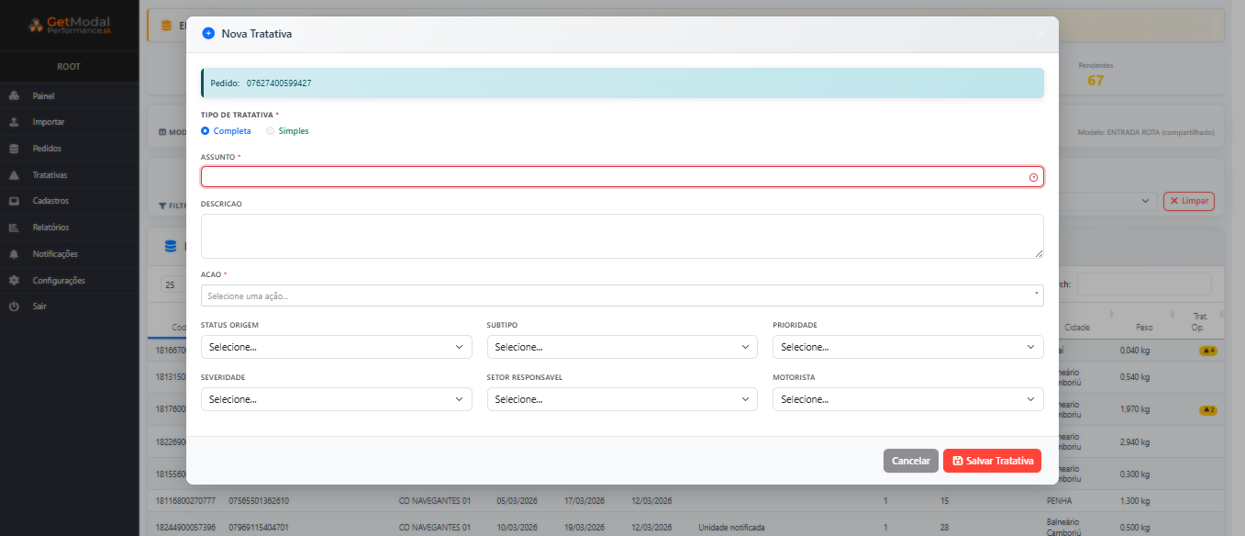Open the Ação 'Selecione uma ação' dropdown
This screenshot has height=536, width=1245.
[x=622, y=296]
